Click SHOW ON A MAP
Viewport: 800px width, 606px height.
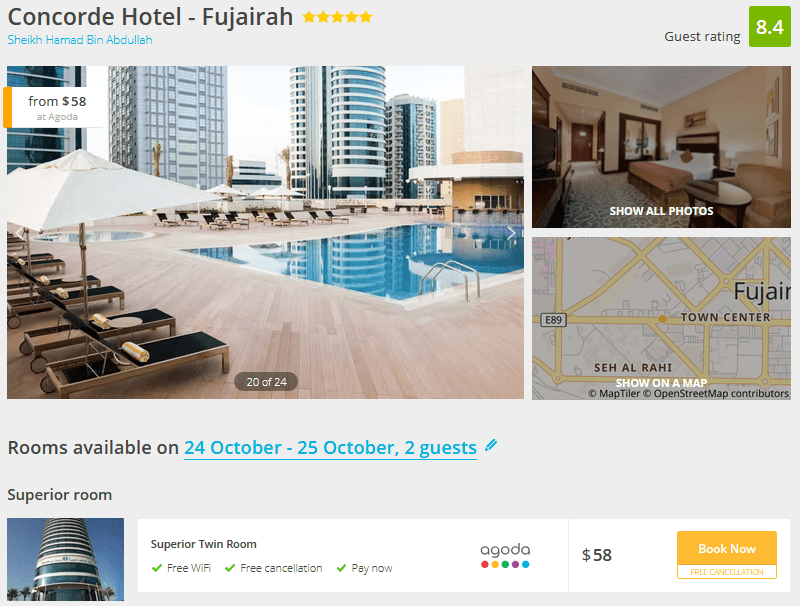661,383
